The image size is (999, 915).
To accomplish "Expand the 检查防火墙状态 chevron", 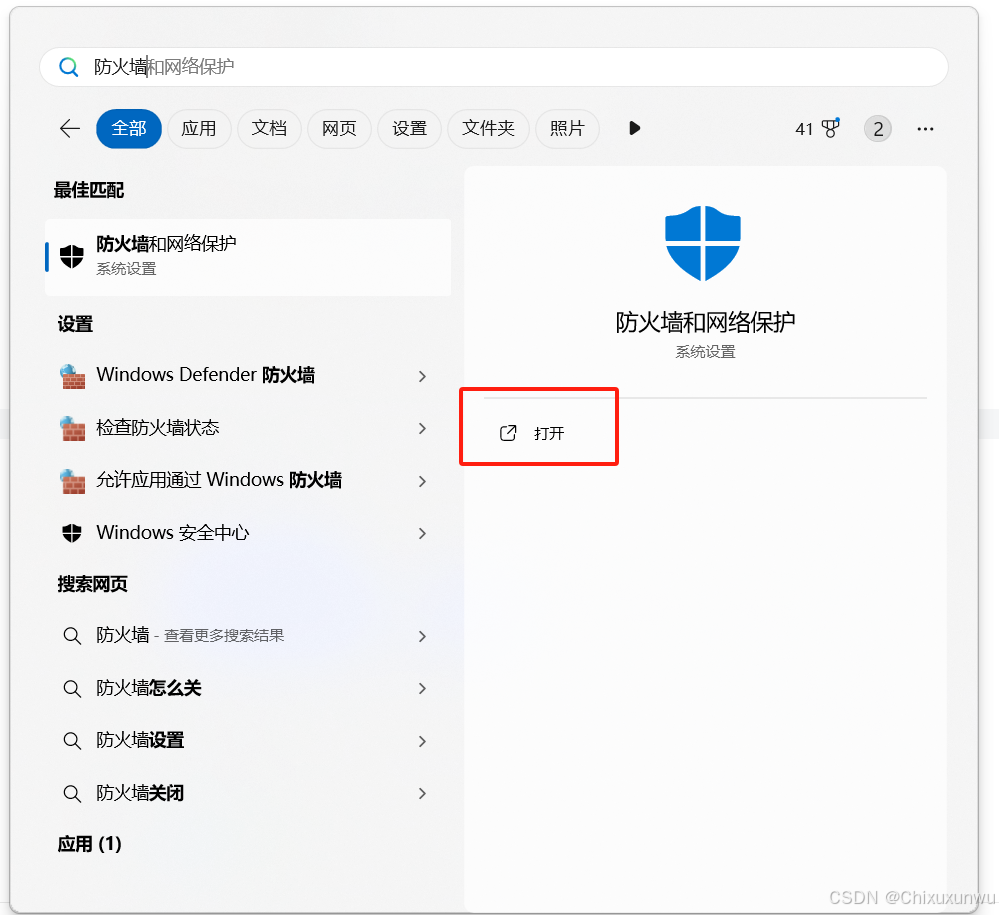I will click(x=422, y=429).
